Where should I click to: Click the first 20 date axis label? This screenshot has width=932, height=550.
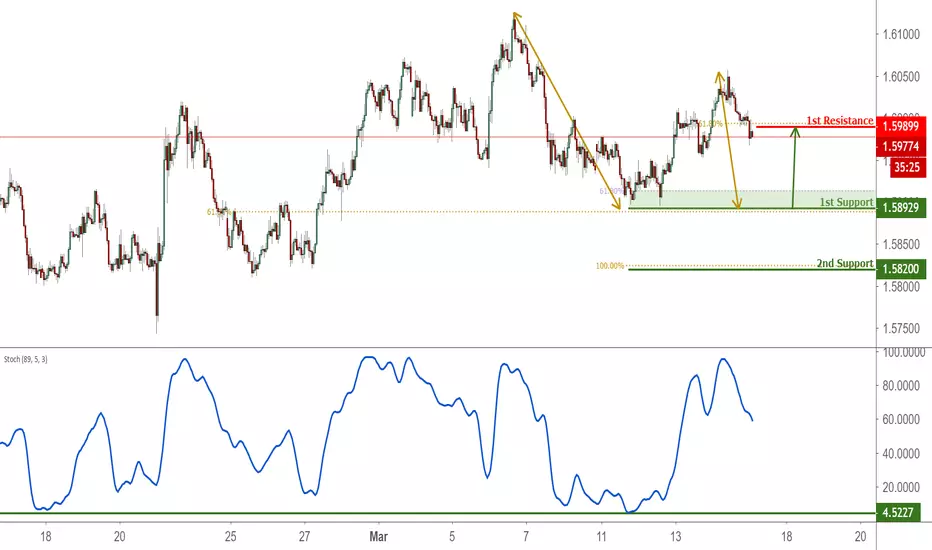click(119, 536)
